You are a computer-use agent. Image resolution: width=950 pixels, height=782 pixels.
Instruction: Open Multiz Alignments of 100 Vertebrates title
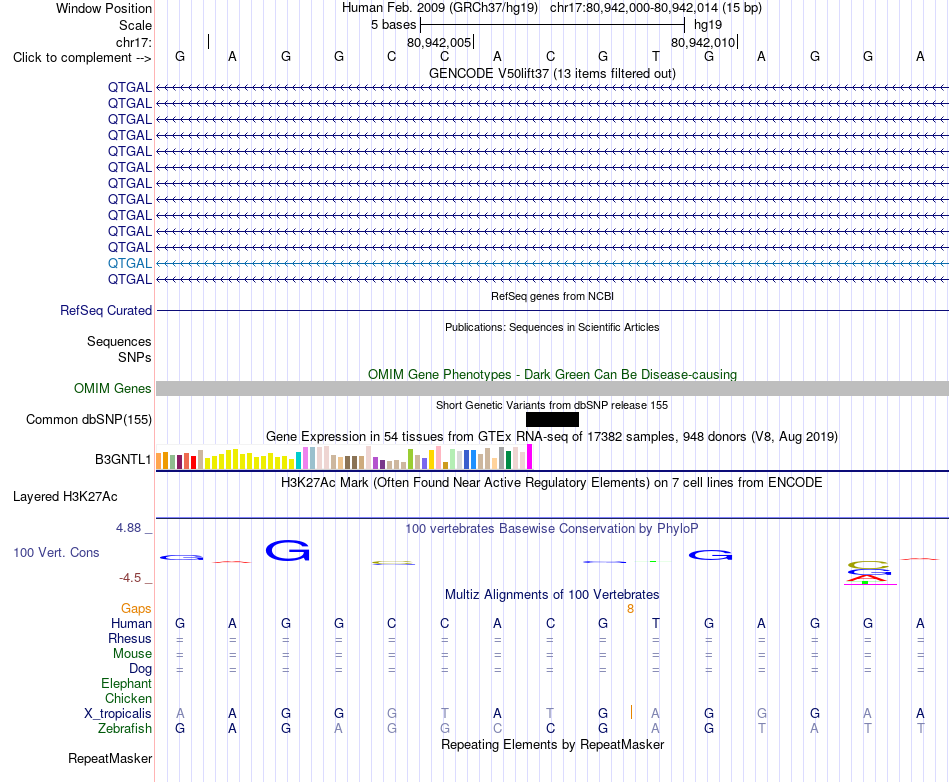click(x=552, y=594)
